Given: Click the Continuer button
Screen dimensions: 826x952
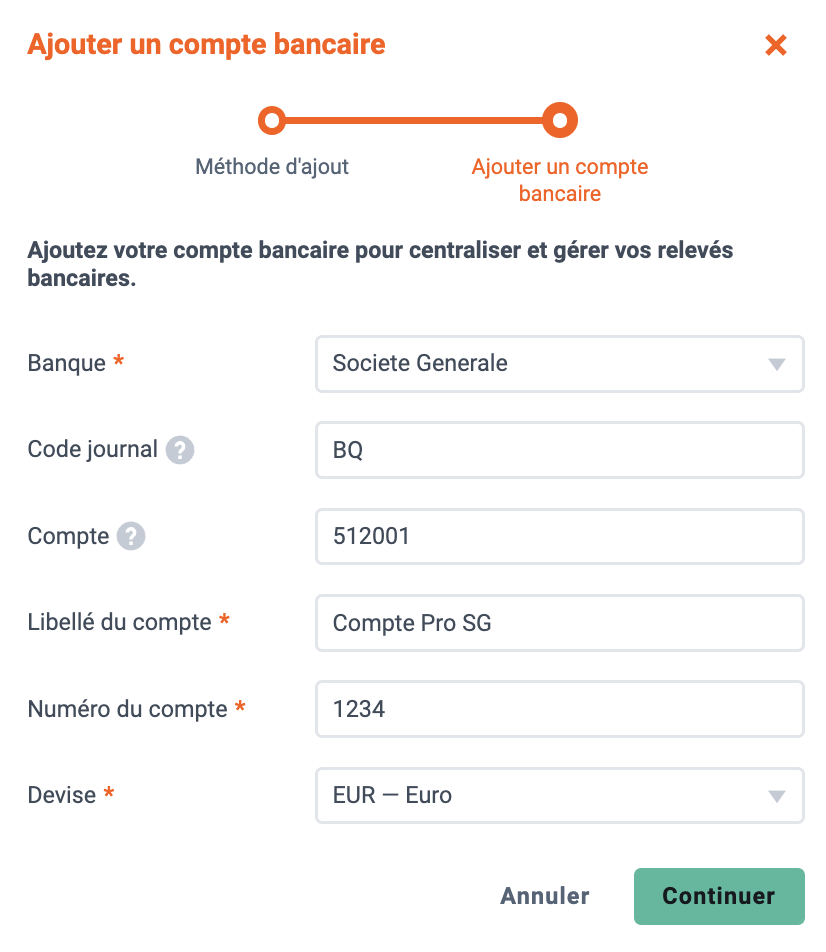Looking at the screenshot, I should (x=719, y=896).
